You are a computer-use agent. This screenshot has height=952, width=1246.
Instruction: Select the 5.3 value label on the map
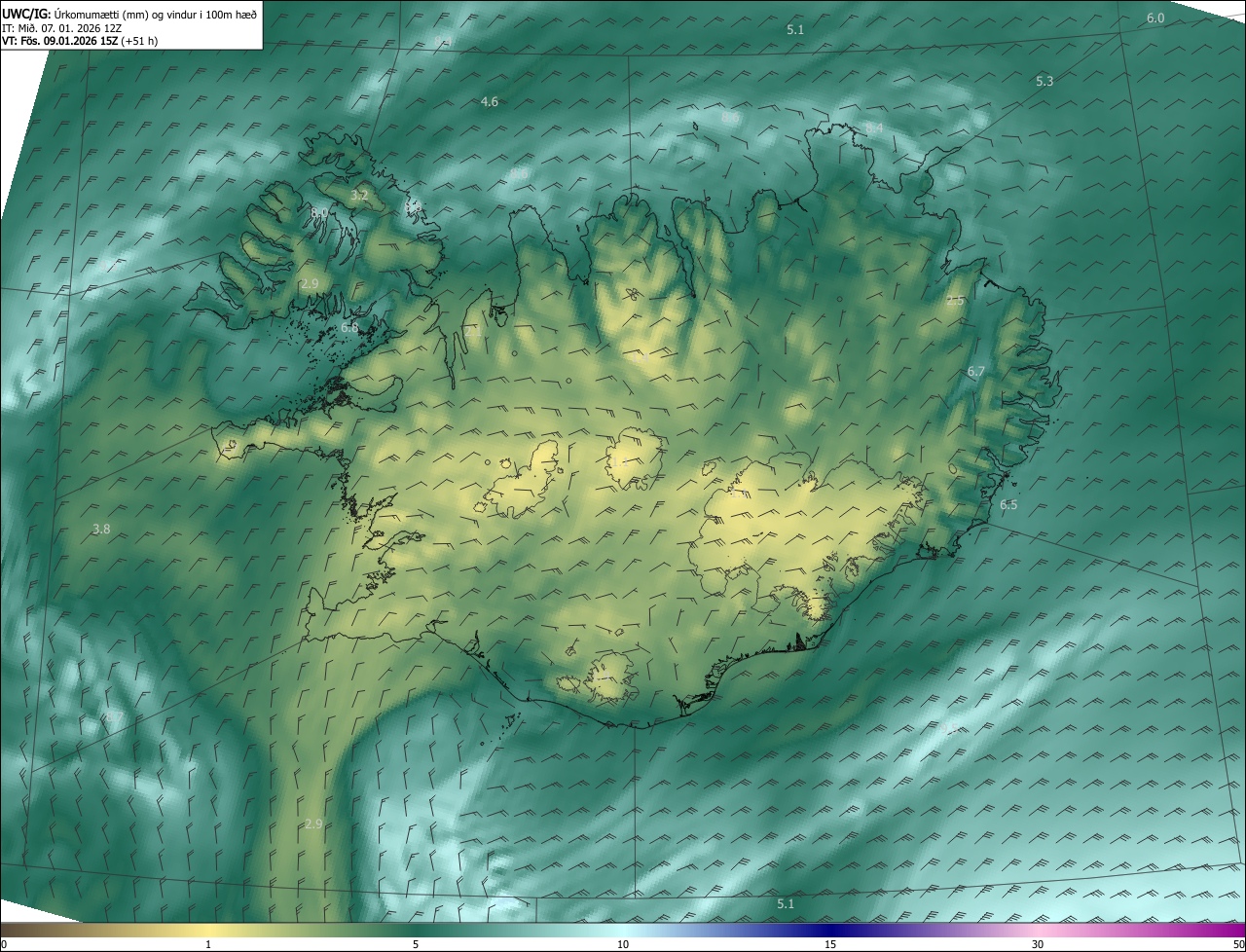click(x=1044, y=82)
